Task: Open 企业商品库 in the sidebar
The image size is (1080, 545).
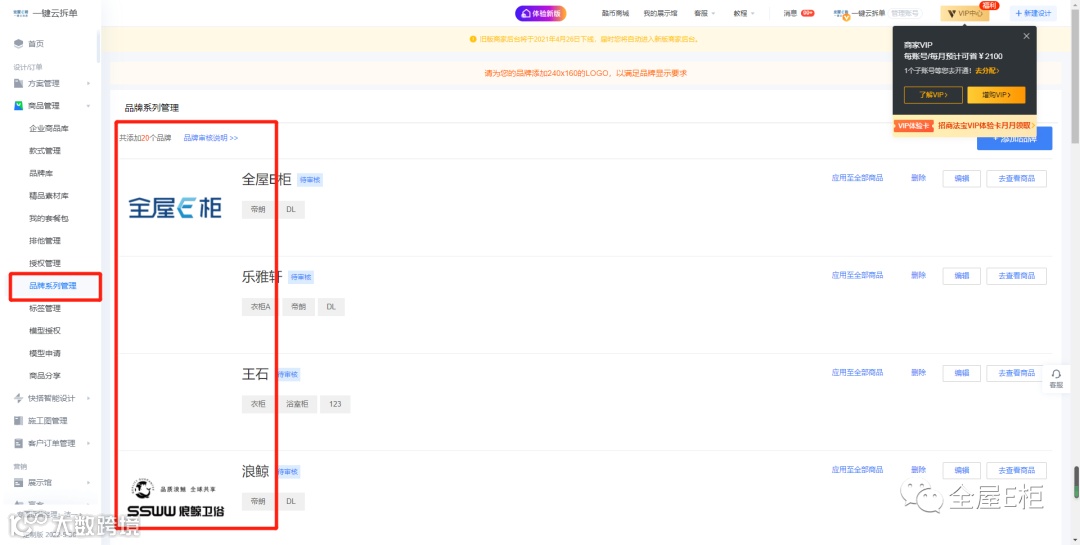Action: (49, 128)
